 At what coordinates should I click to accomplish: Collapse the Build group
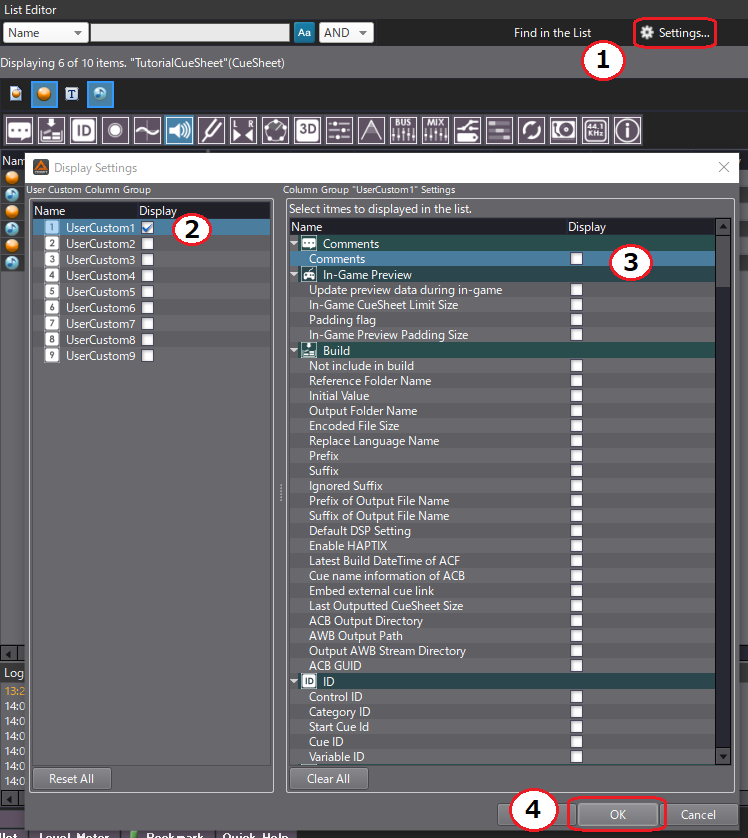[294, 351]
